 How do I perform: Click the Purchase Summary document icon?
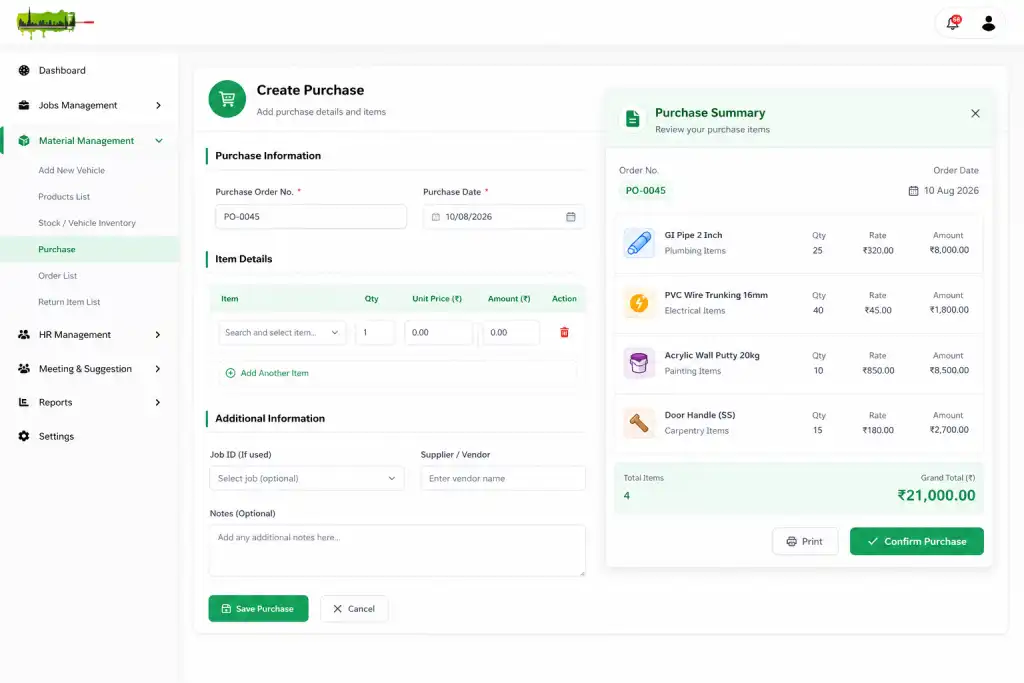[x=632, y=119]
